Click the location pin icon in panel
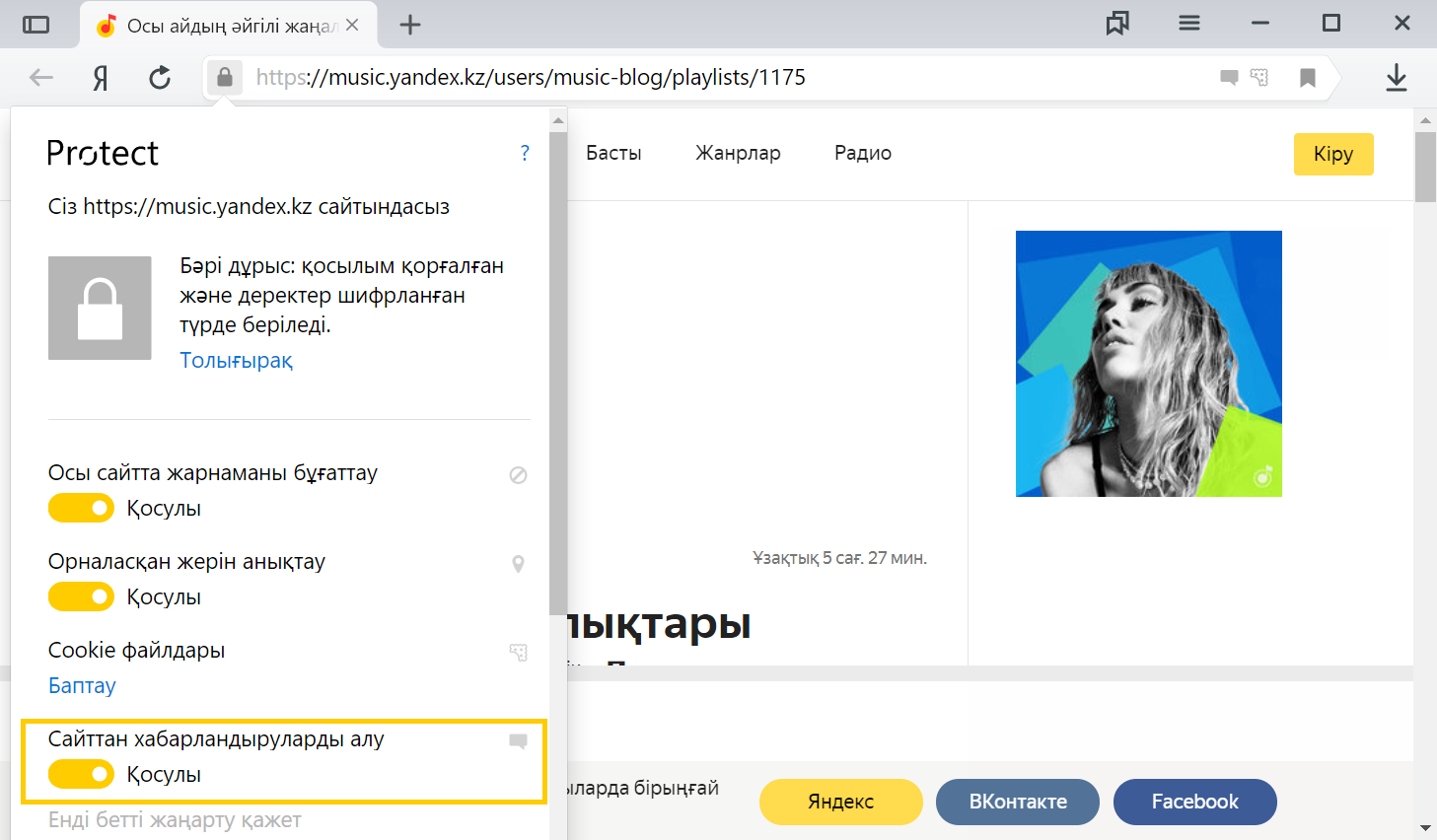Screen dimensions: 1437x840 pyautogui.click(x=518, y=564)
